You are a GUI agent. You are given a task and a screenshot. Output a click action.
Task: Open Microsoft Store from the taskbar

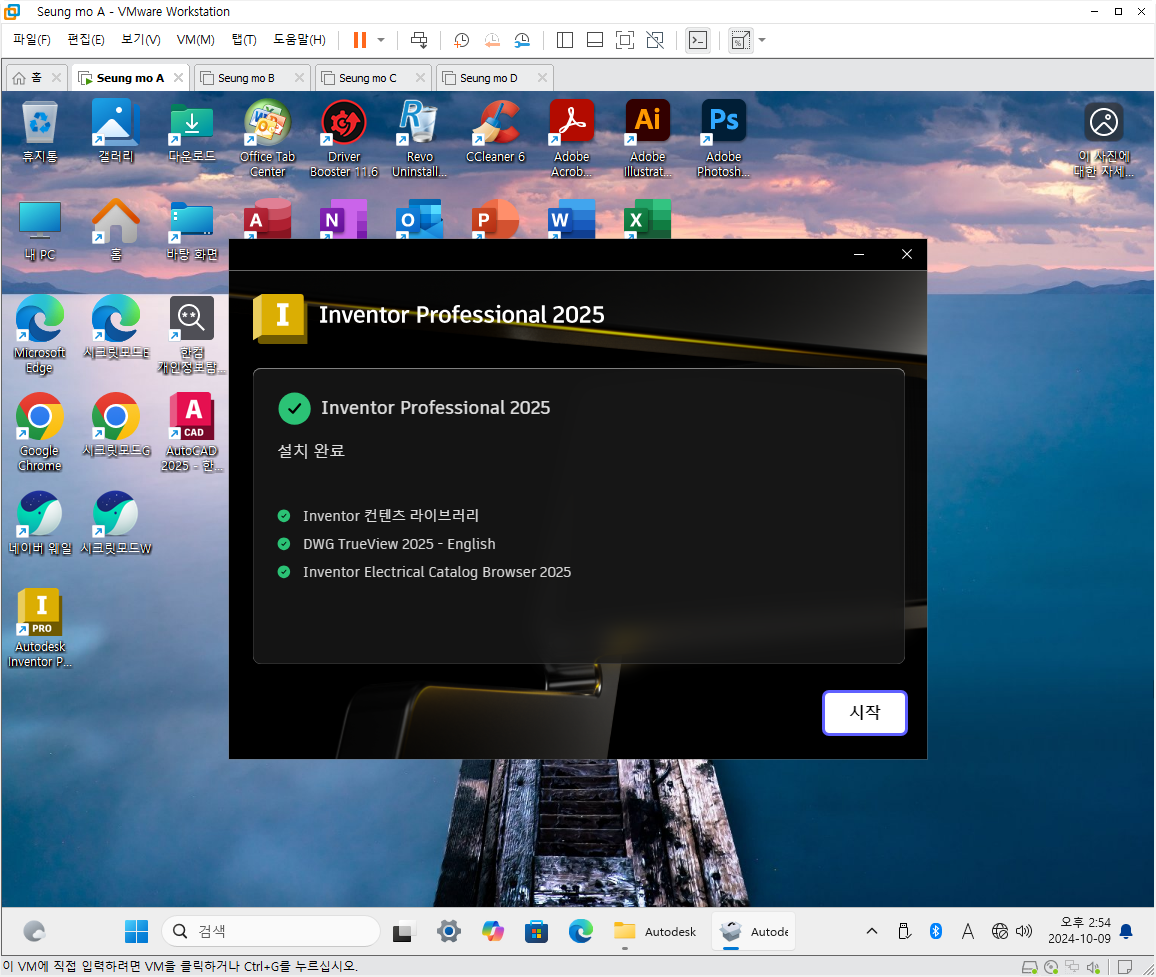tap(537, 931)
